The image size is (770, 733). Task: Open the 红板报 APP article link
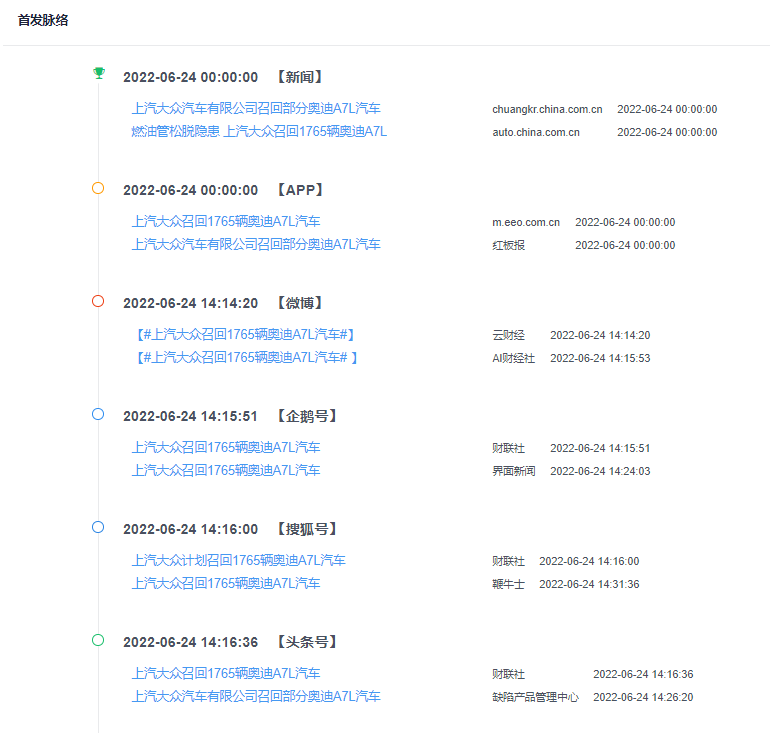coord(255,244)
